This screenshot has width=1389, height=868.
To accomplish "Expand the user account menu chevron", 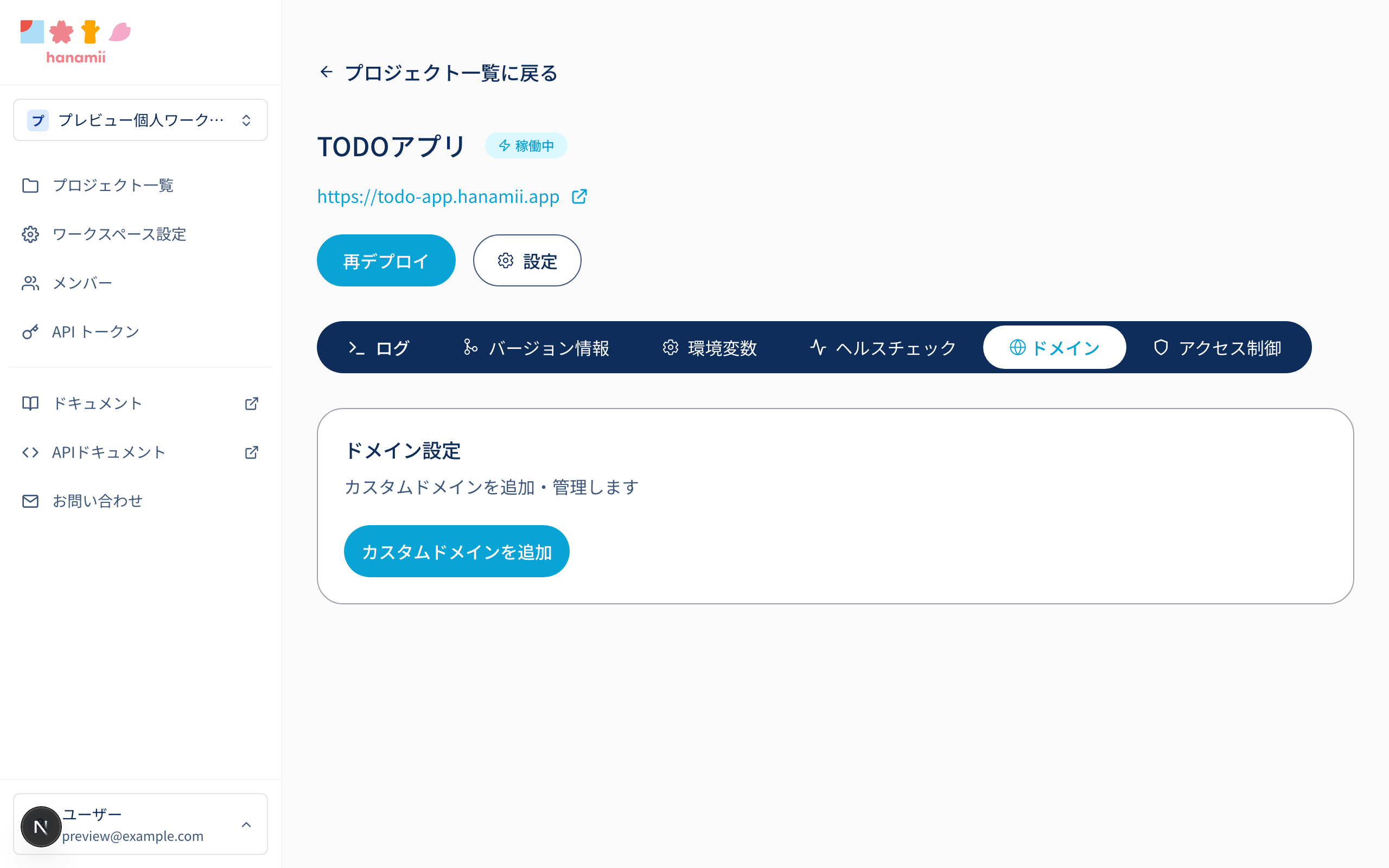I will [246, 825].
